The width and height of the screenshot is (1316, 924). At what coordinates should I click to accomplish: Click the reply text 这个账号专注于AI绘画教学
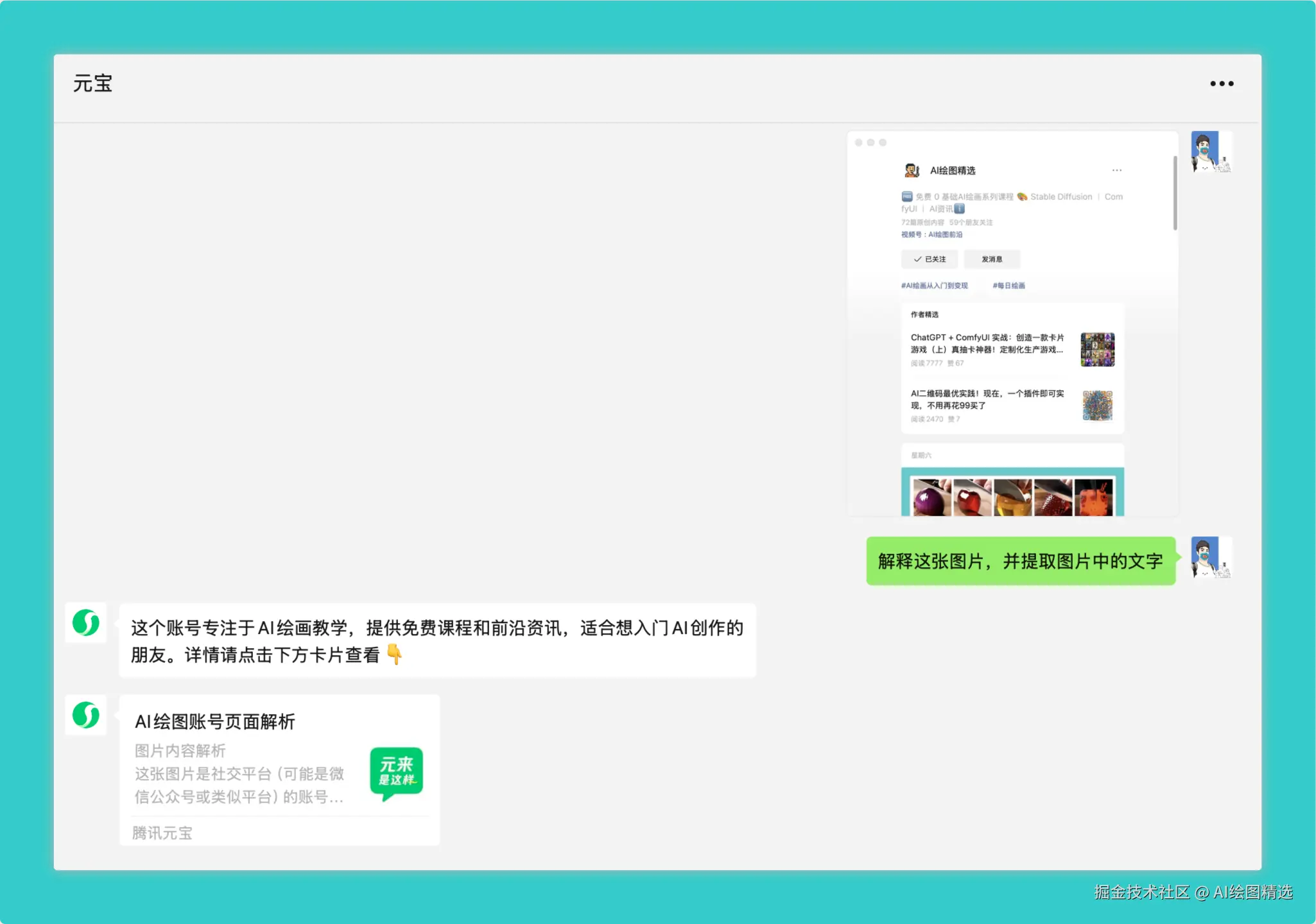point(437,640)
